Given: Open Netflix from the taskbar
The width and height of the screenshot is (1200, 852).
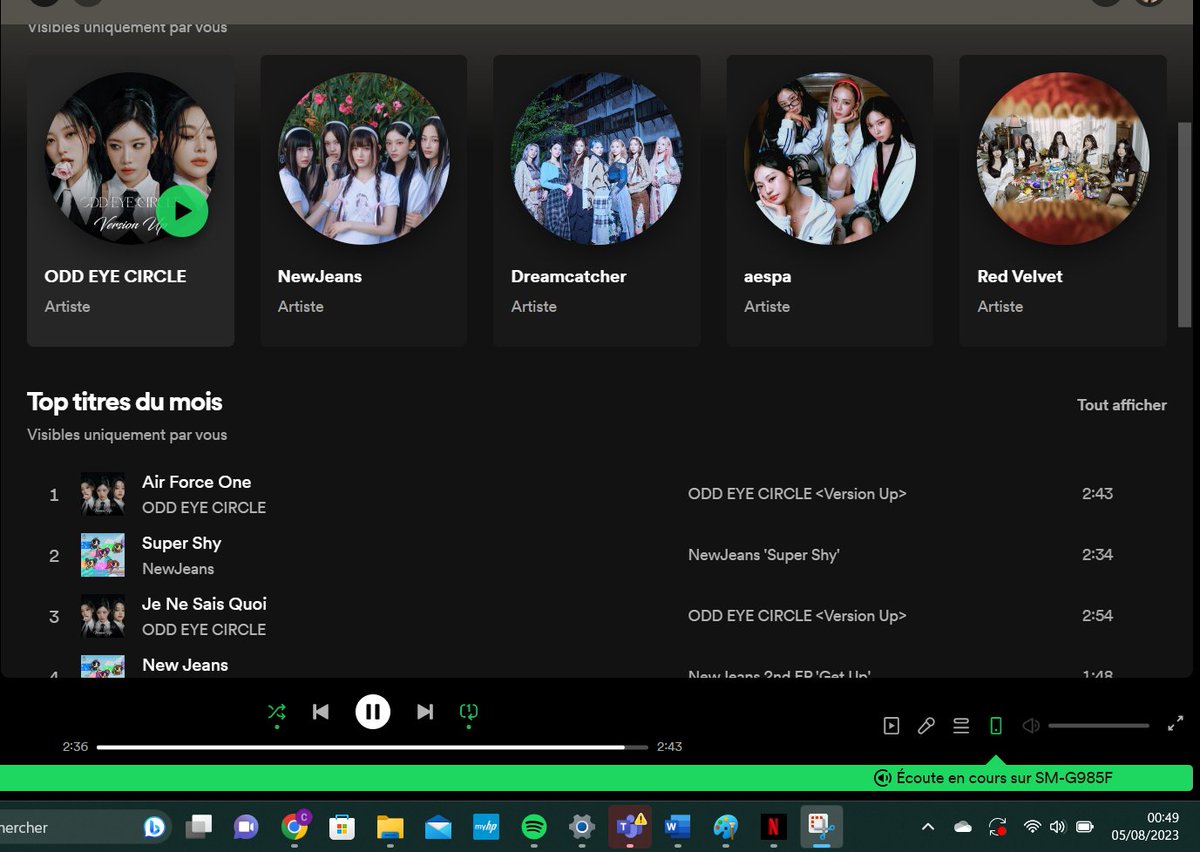Looking at the screenshot, I should [773, 827].
